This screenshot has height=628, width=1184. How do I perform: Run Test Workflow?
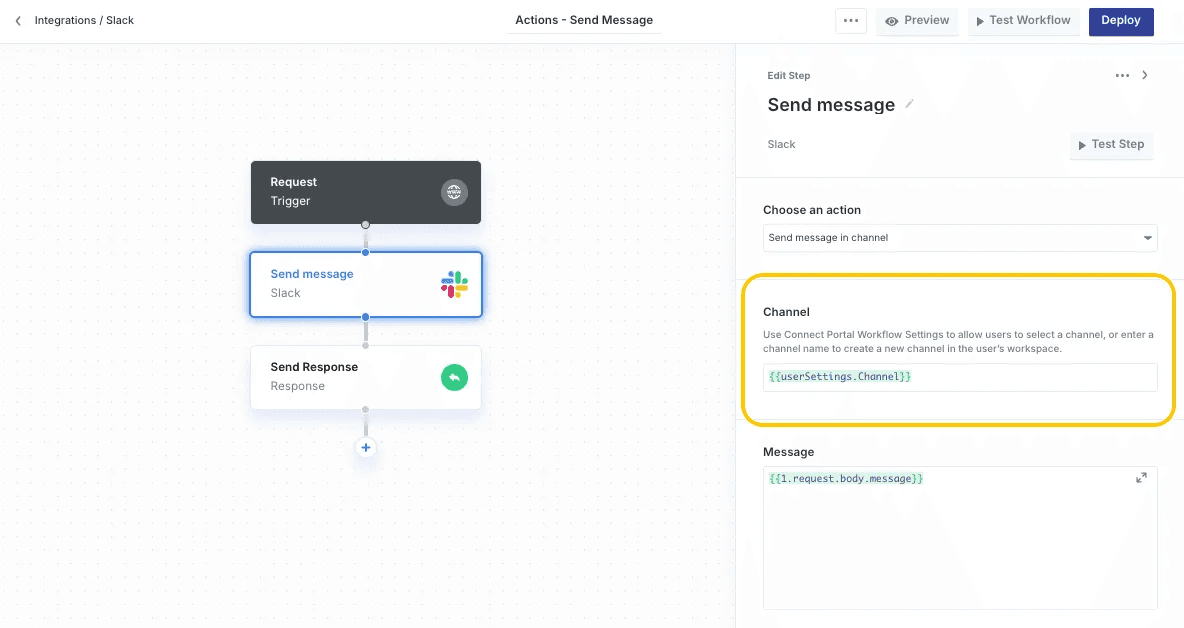(1023, 21)
